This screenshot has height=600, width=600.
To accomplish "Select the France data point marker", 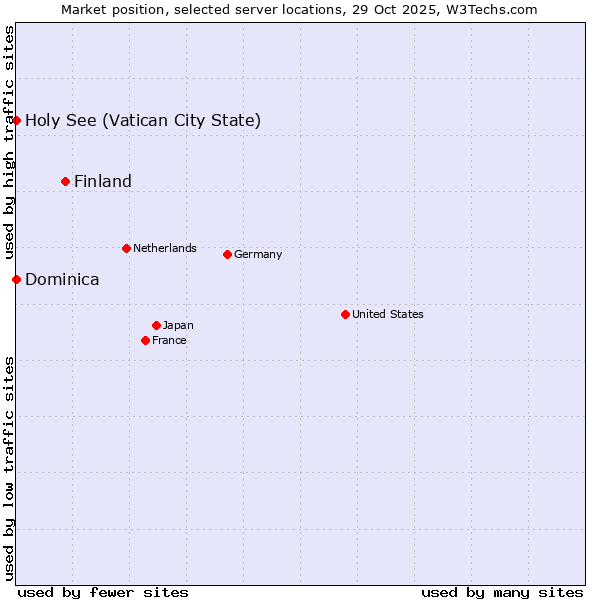I will pos(146,340).
